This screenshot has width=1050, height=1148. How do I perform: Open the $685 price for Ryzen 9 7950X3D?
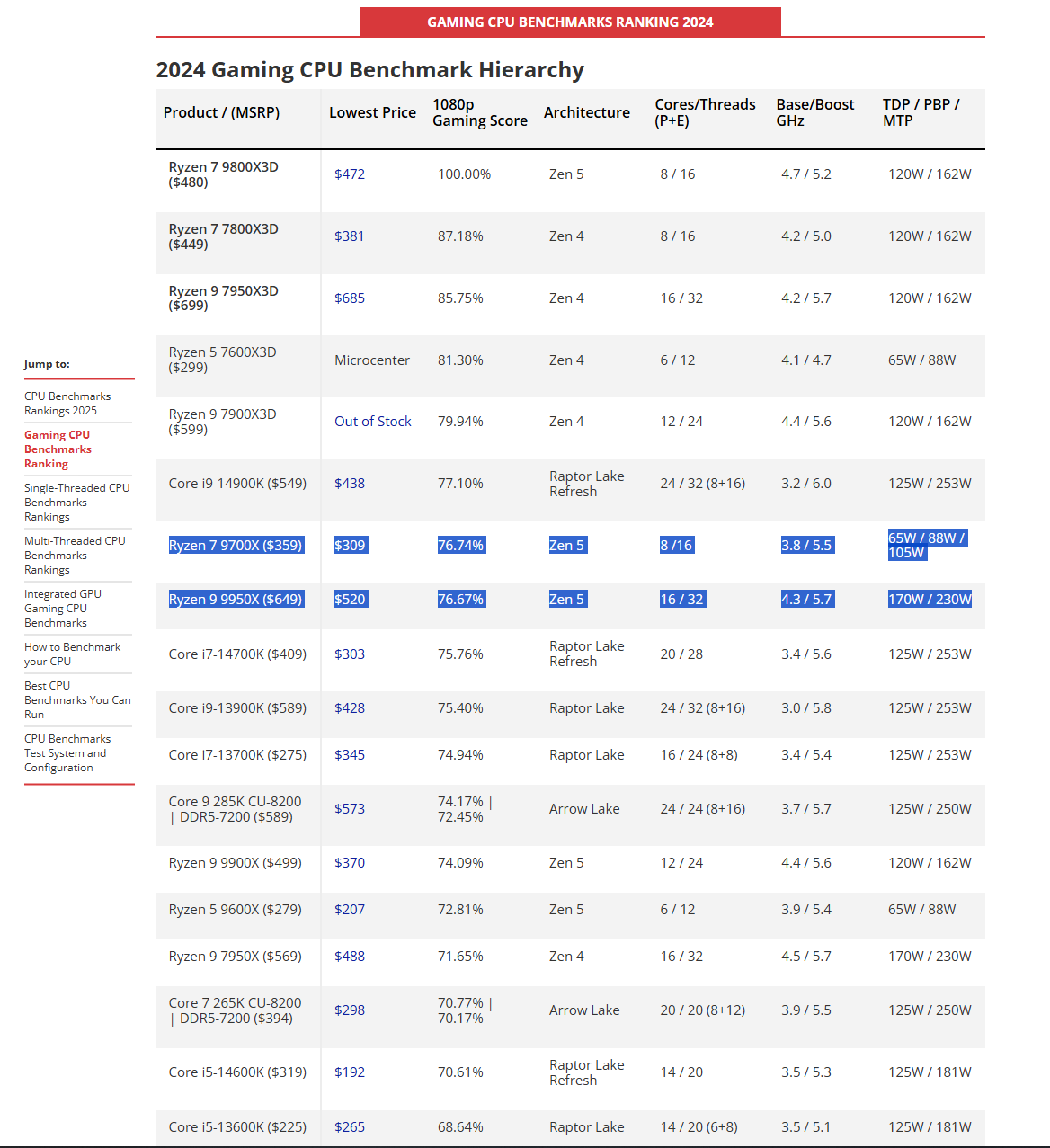click(x=350, y=298)
